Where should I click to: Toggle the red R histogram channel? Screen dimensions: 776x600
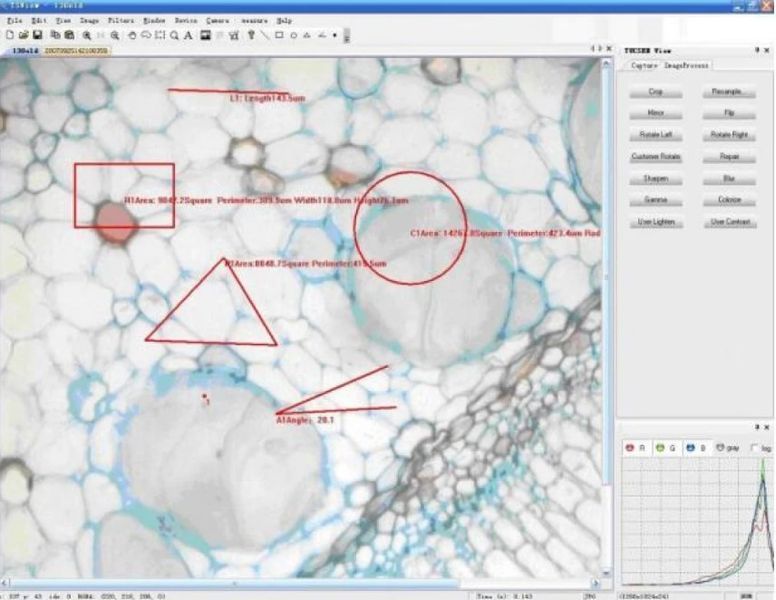[635, 448]
